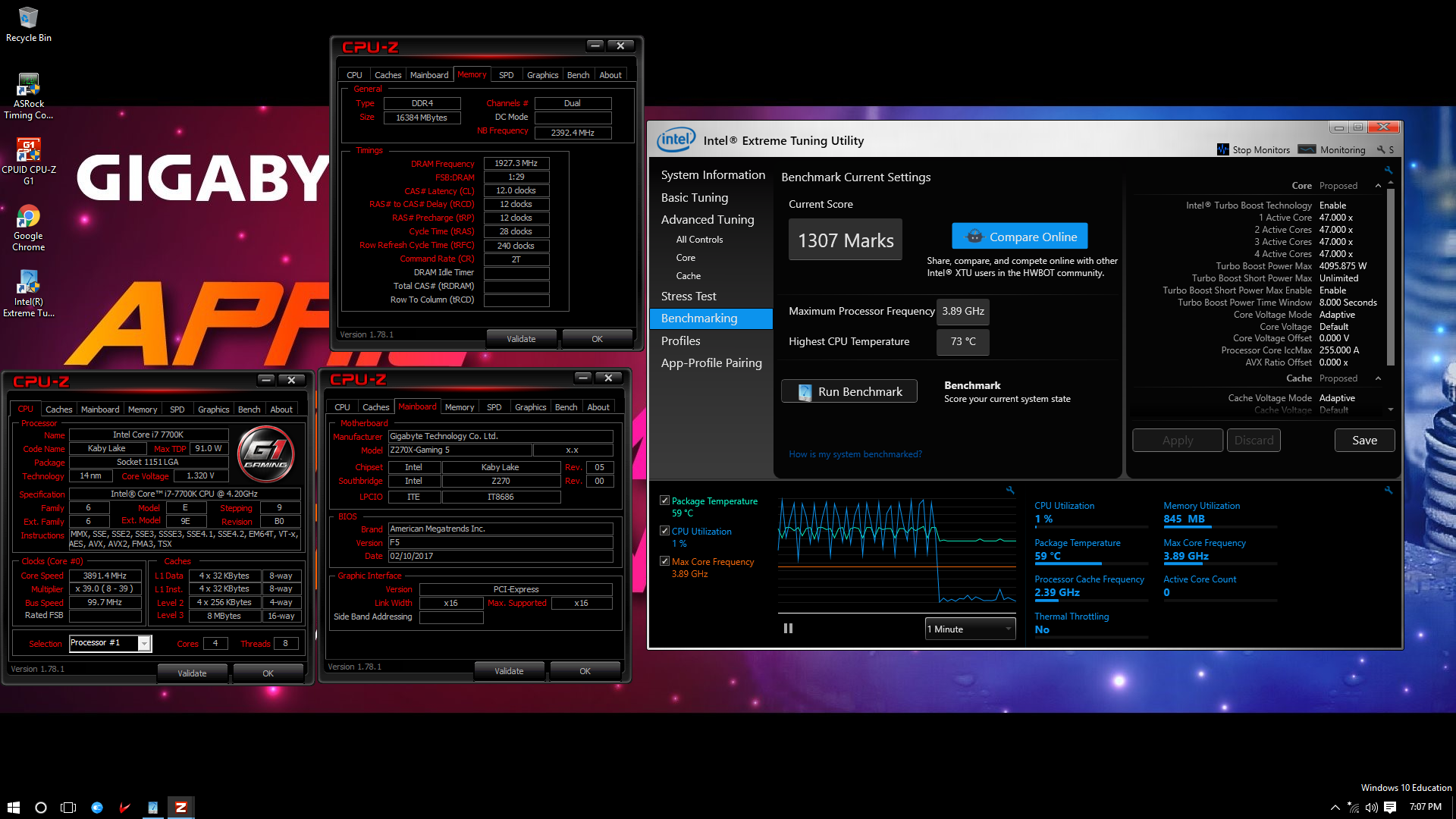This screenshot has width=1456, height=819.
Task: Show hidden system tray icons
Action: point(1335,808)
